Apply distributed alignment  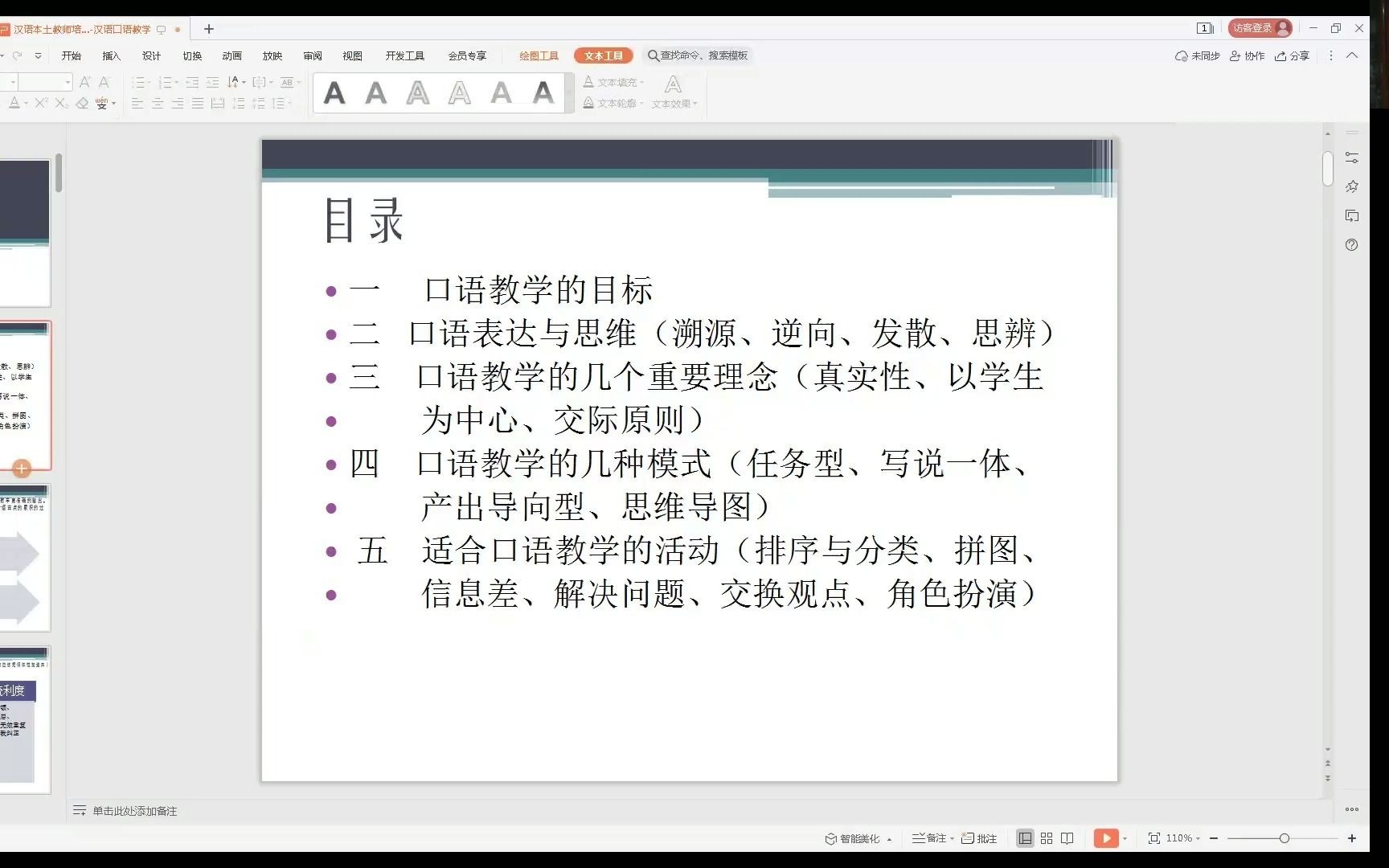coord(217,103)
